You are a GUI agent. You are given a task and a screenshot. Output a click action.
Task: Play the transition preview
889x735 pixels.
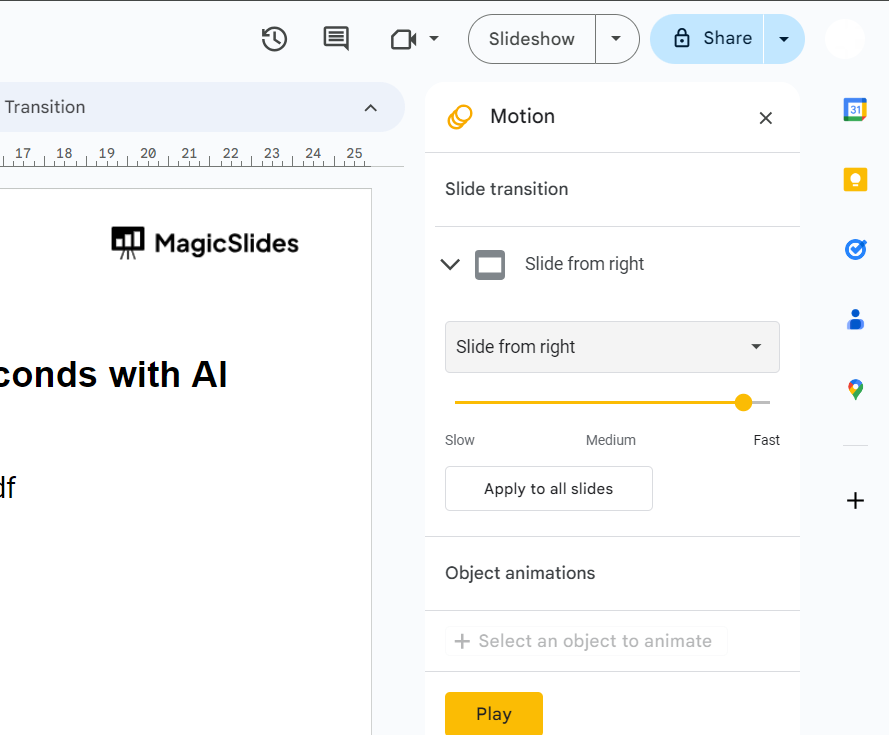[494, 714]
